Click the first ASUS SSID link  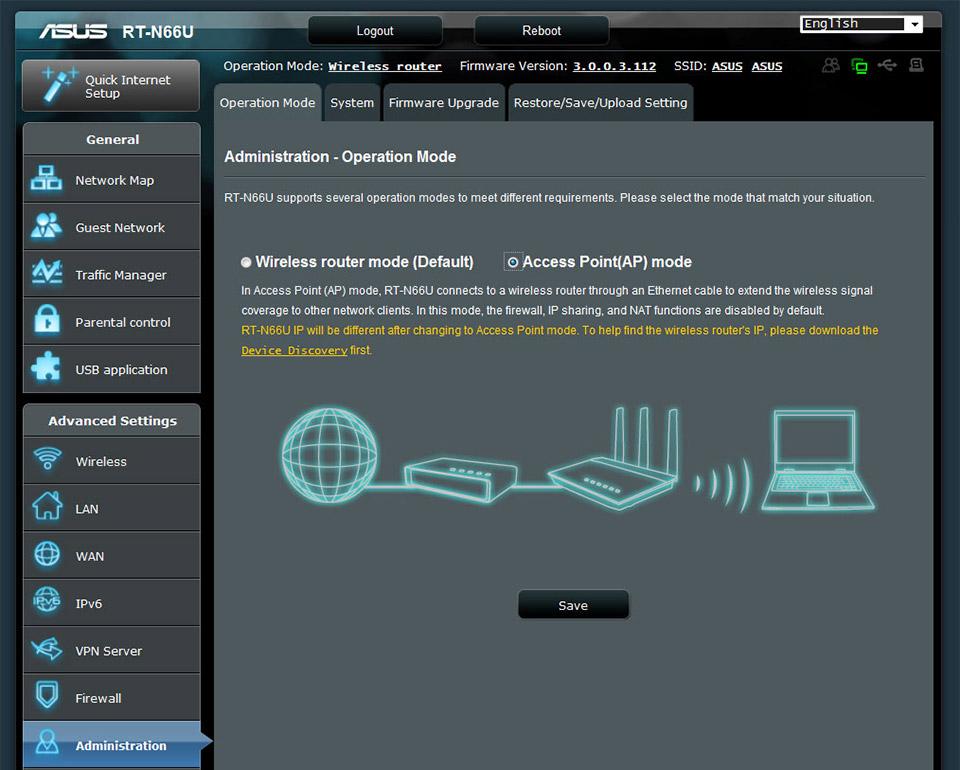tap(727, 66)
